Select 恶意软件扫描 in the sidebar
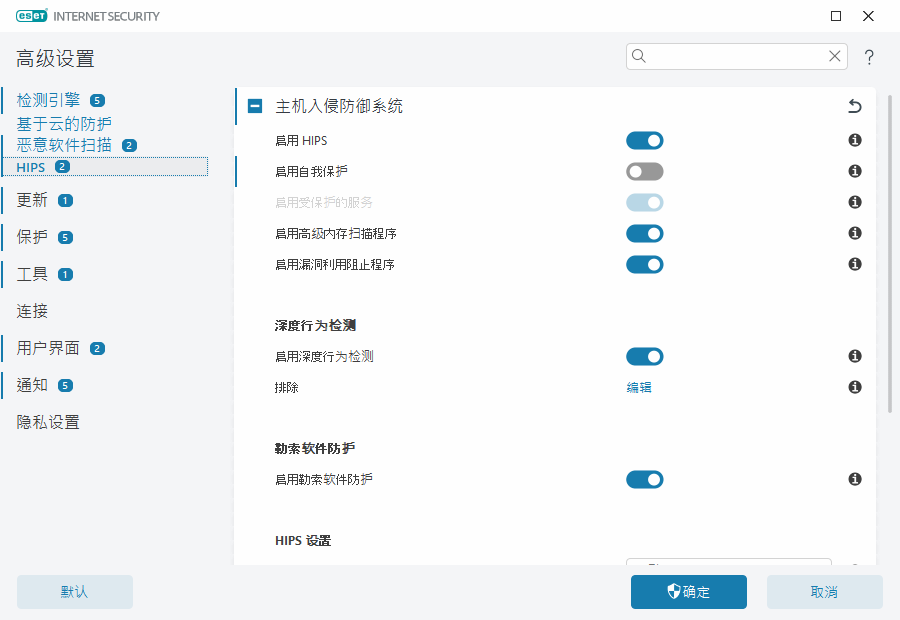The height and width of the screenshot is (620, 900). [64, 145]
